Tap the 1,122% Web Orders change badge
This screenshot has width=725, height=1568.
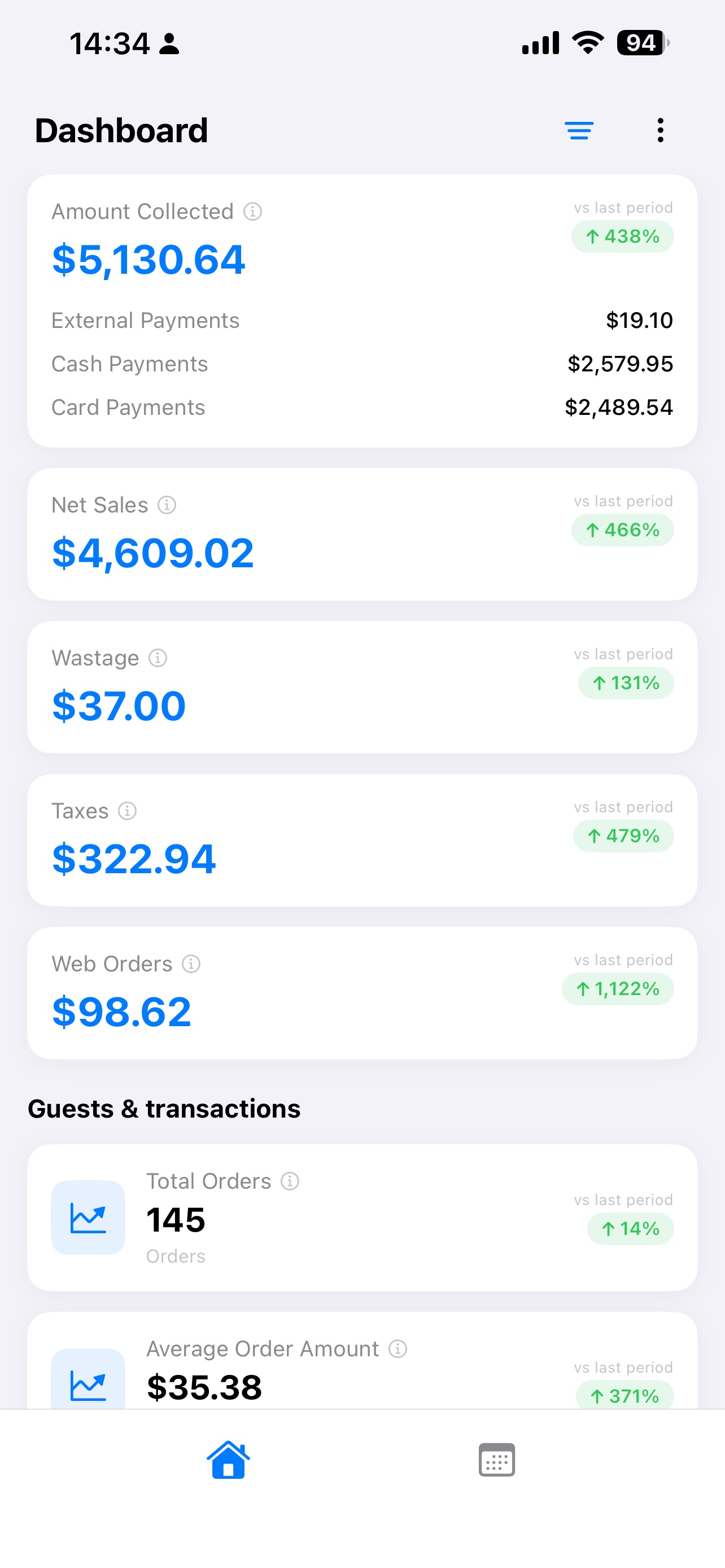click(x=617, y=989)
